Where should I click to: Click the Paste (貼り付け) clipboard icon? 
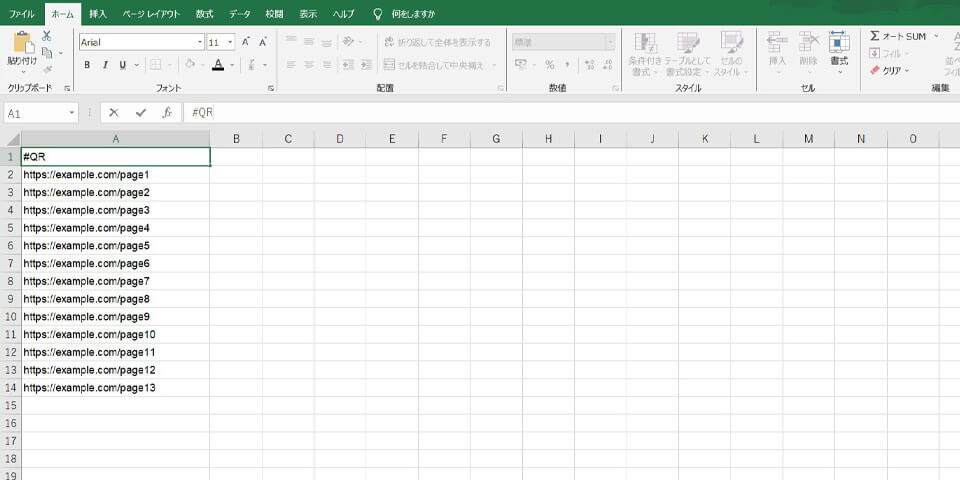coord(21,43)
